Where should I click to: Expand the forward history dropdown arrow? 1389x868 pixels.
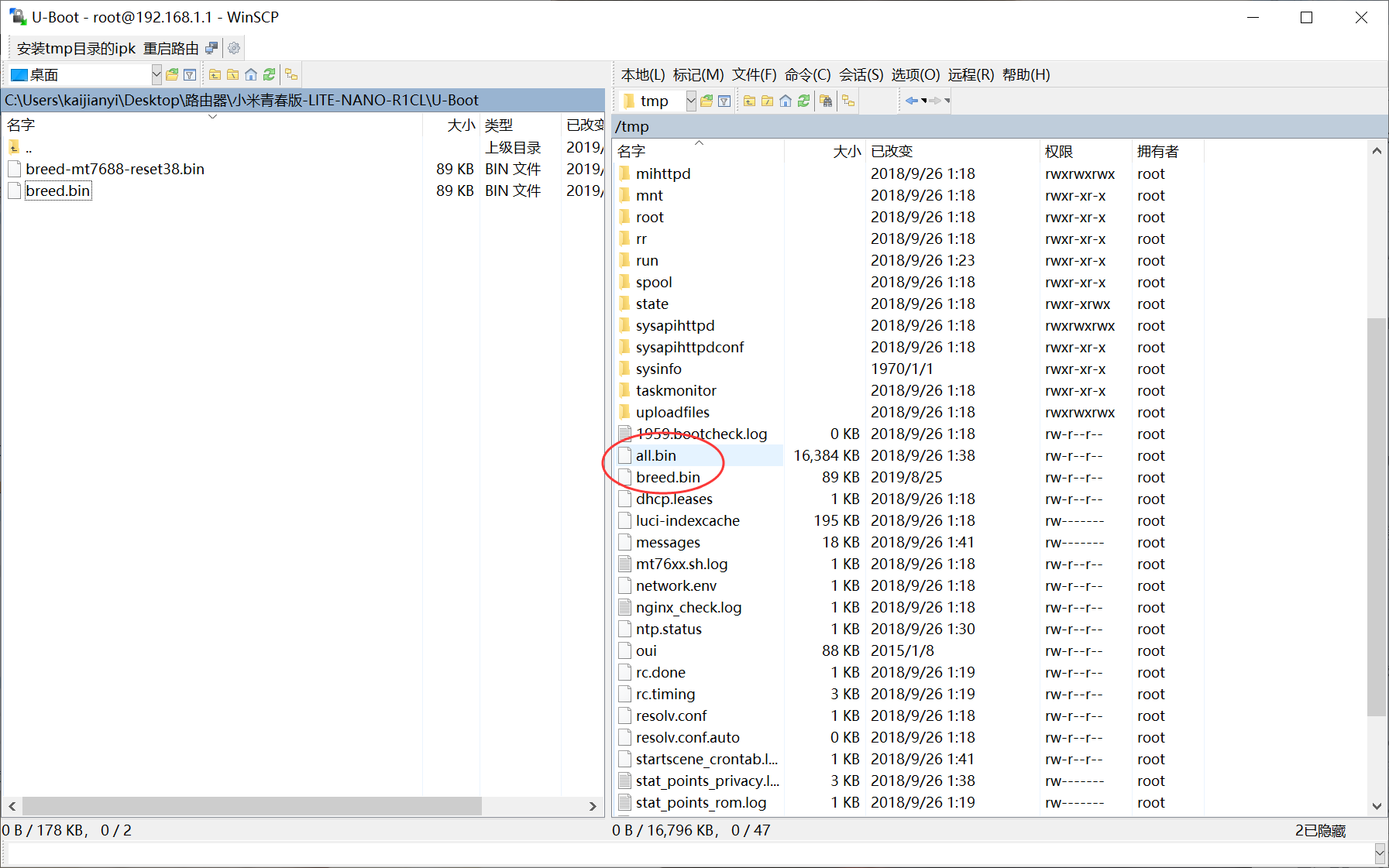pos(947,101)
